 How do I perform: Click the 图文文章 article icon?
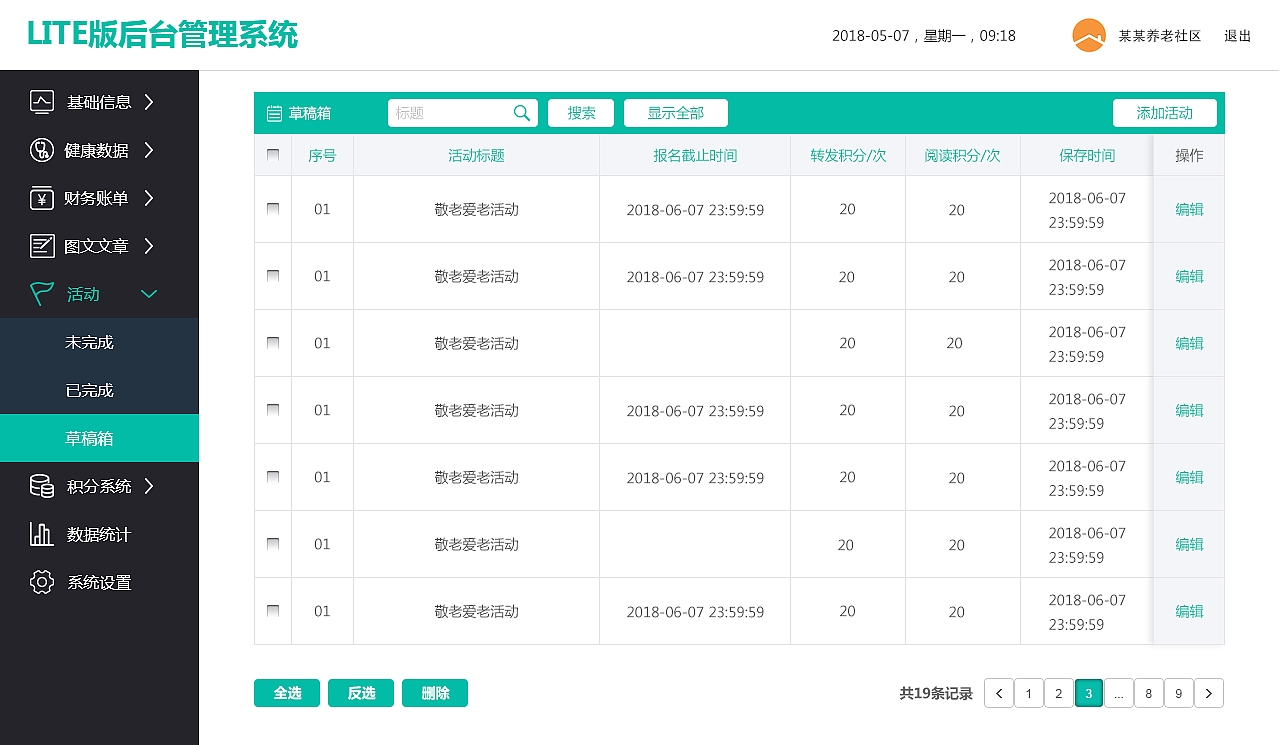point(40,245)
